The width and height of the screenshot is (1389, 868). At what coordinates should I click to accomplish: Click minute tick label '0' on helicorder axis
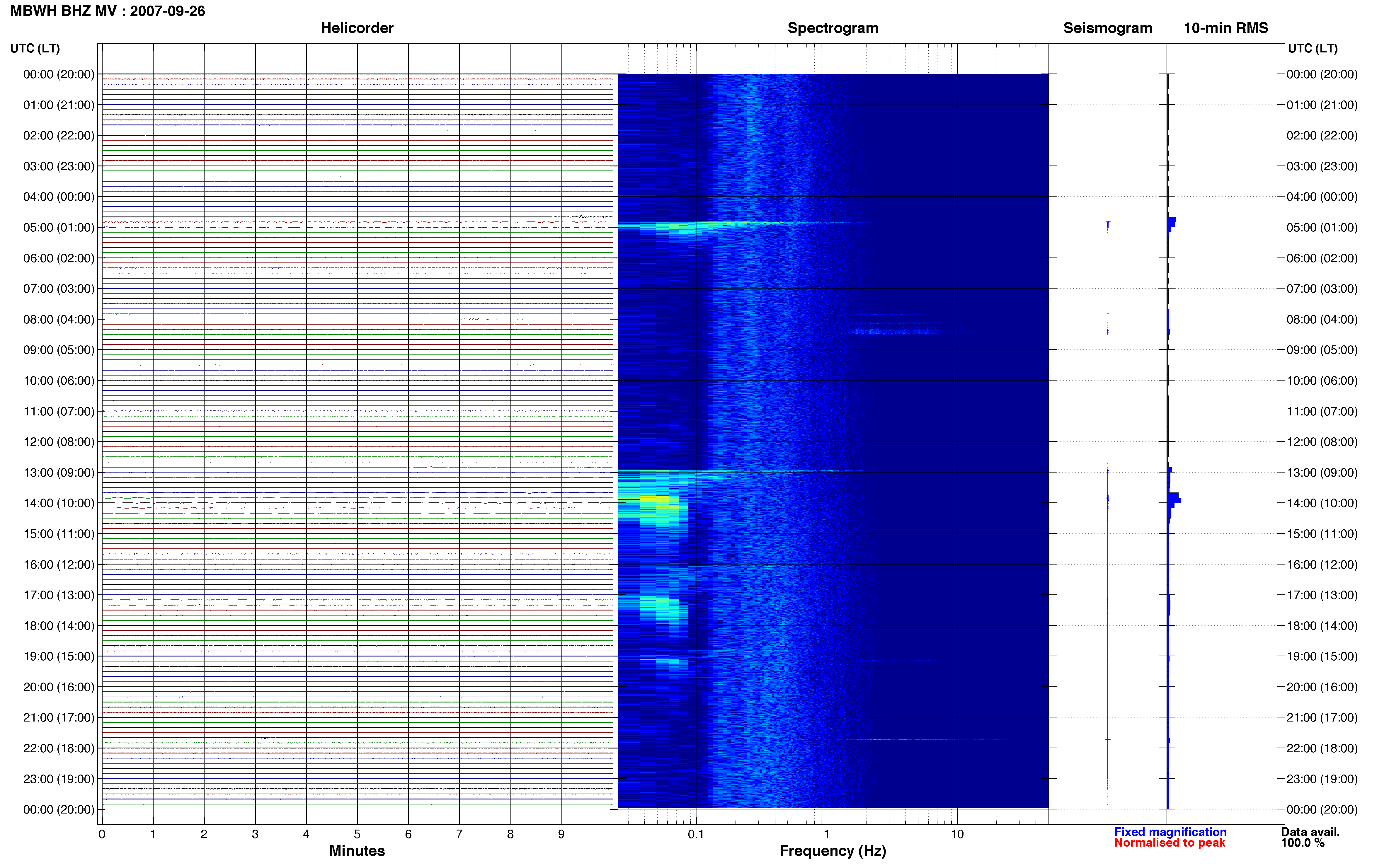point(102,834)
